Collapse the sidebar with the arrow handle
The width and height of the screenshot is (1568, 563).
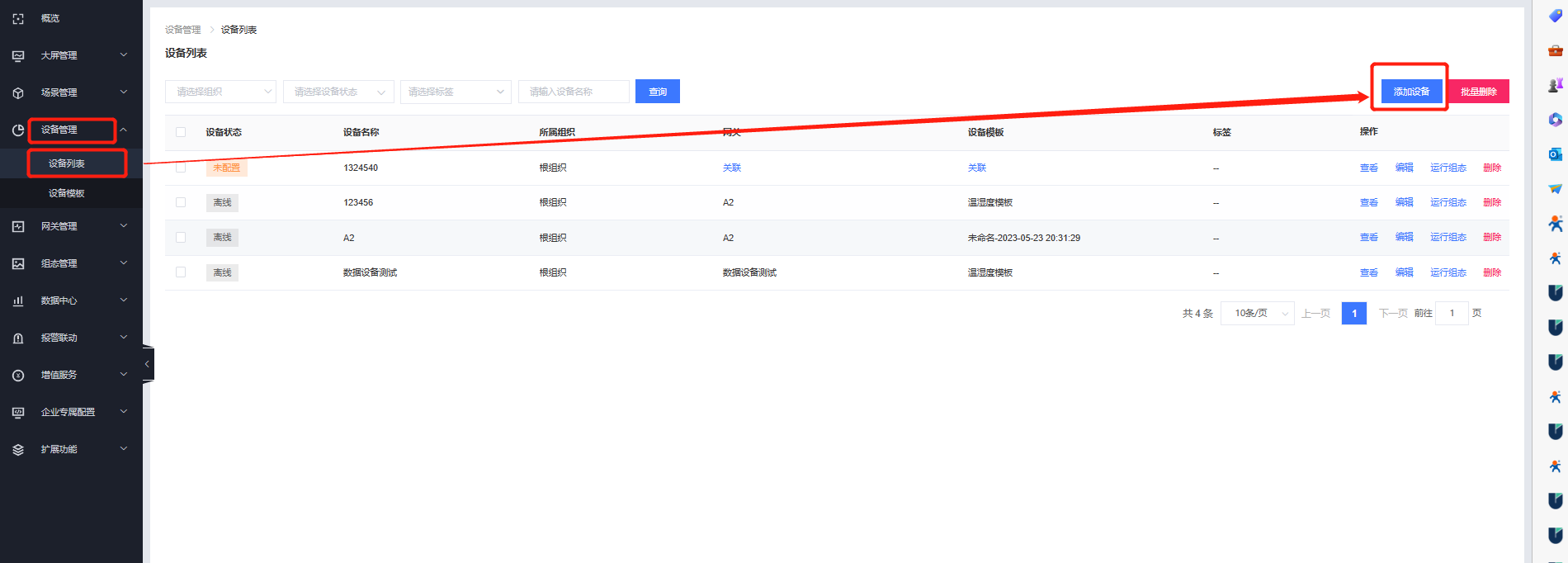(x=148, y=364)
